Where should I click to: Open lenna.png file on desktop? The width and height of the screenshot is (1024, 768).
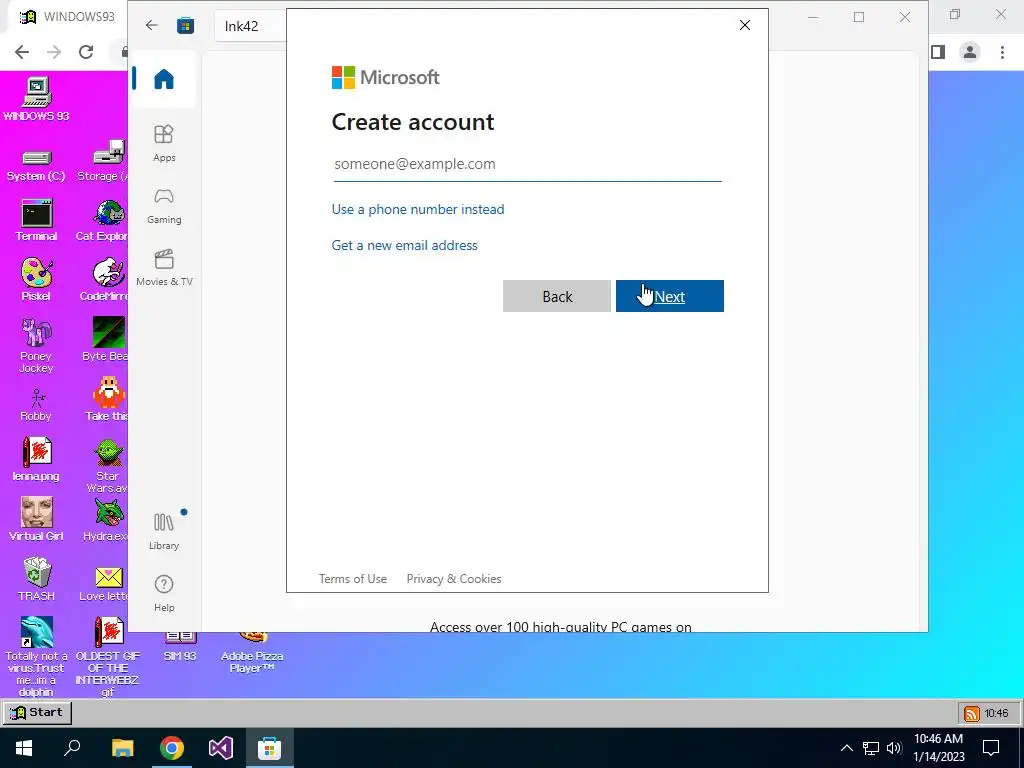(36, 459)
